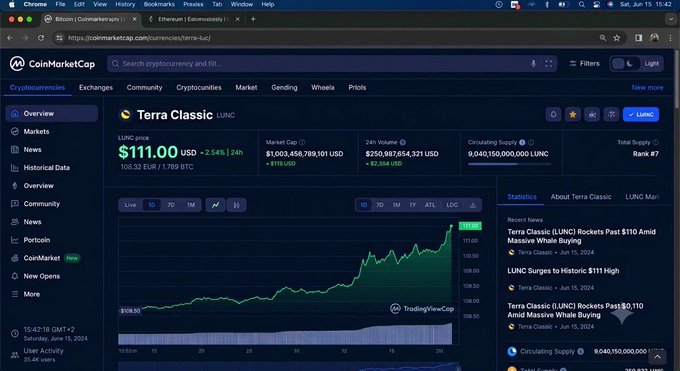Open the Community nav tab
The width and height of the screenshot is (680, 371).
tap(144, 87)
